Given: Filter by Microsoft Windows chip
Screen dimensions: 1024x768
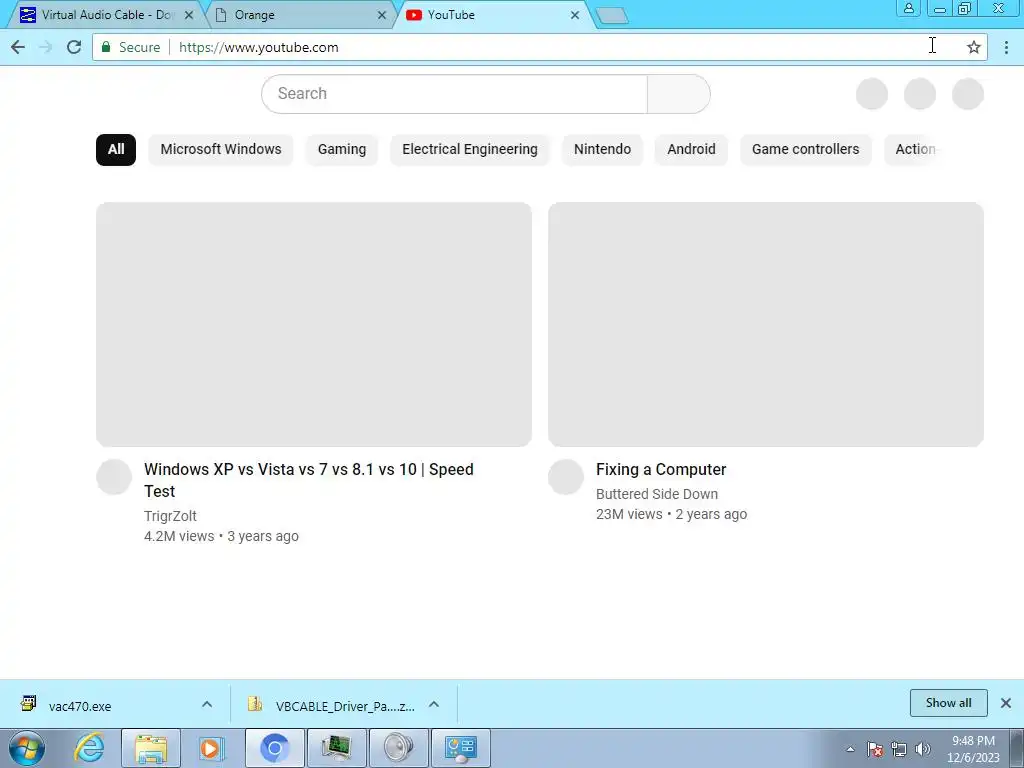Looking at the screenshot, I should click(221, 150).
